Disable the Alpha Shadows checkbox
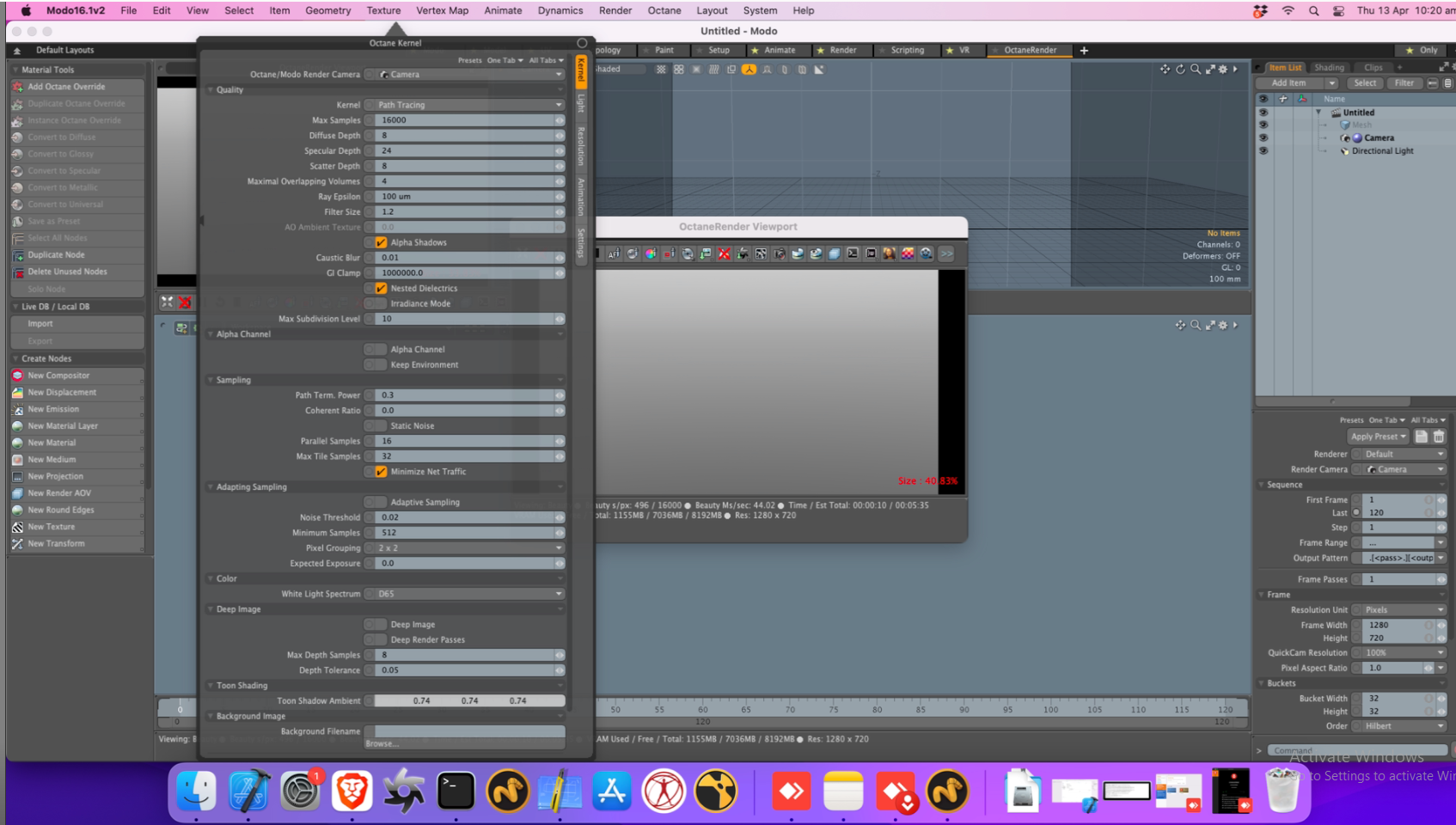Viewport: 1456px width, 825px height. click(381, 242)
